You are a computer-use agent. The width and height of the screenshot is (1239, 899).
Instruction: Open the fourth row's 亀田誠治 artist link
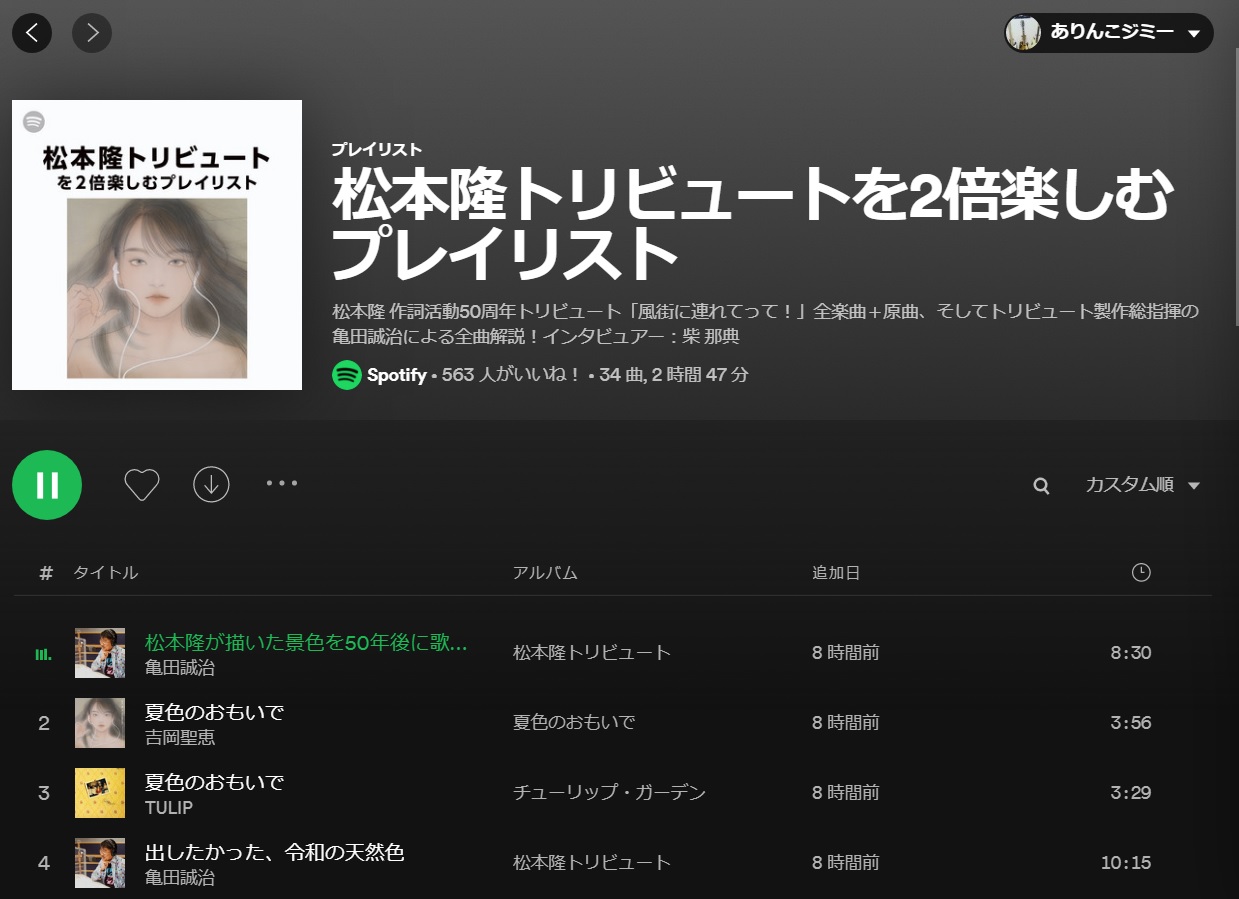pyautogui.click(x=180, y=878)
